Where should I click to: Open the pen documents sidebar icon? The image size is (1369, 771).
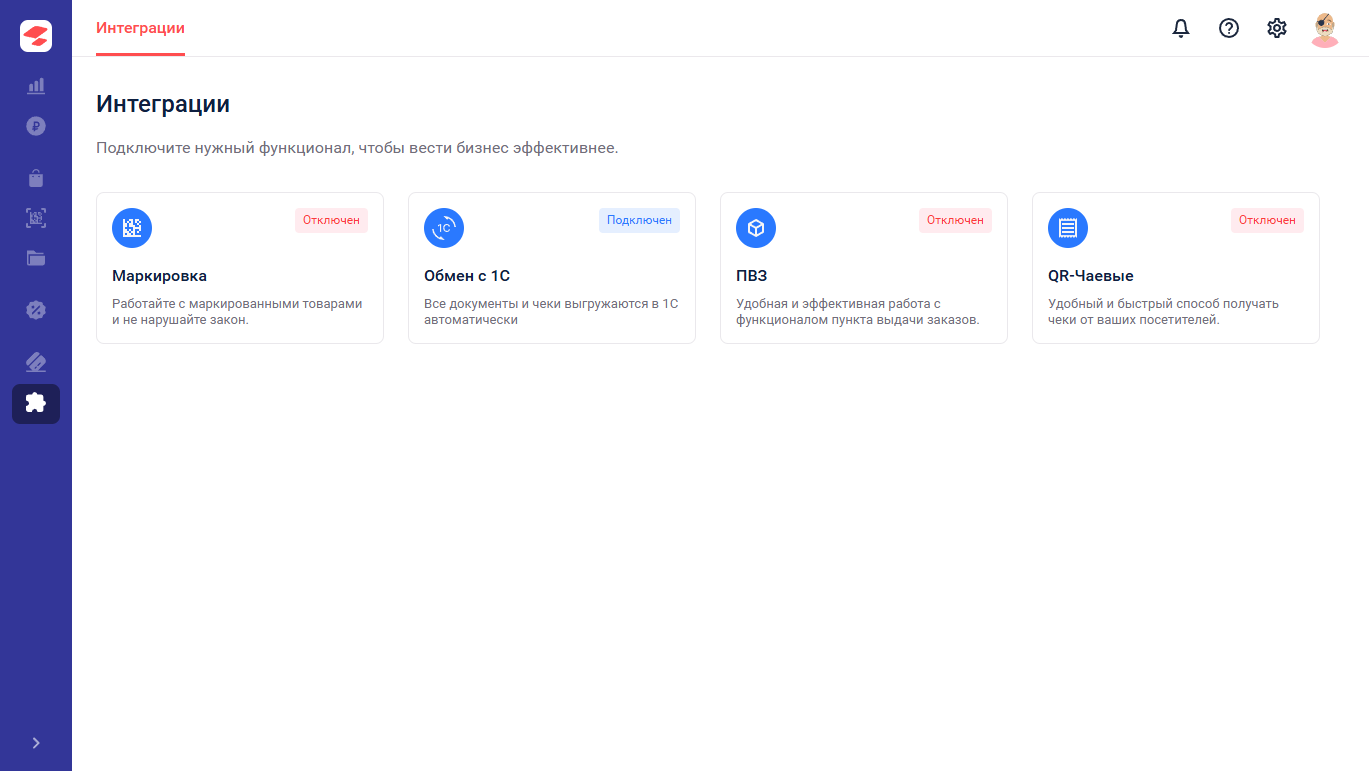(36, 362)
